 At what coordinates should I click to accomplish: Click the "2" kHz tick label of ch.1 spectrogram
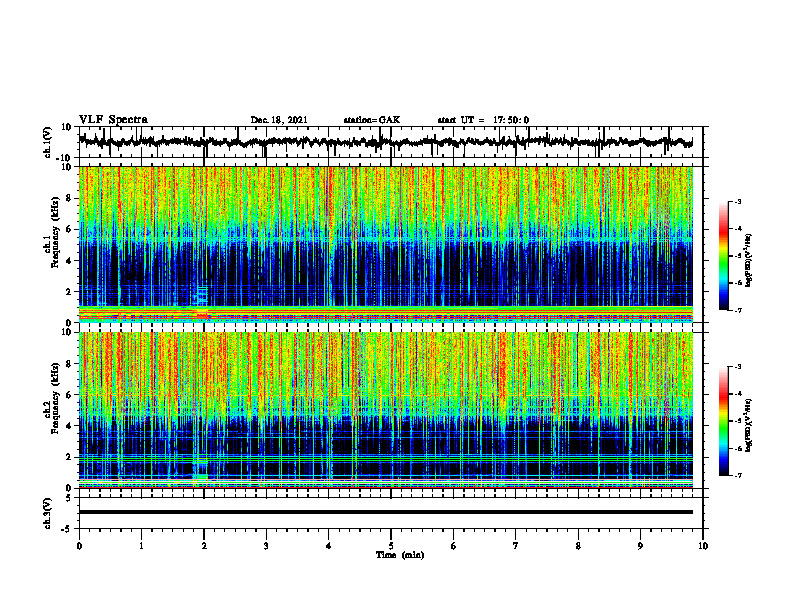[x=70, y=292]
